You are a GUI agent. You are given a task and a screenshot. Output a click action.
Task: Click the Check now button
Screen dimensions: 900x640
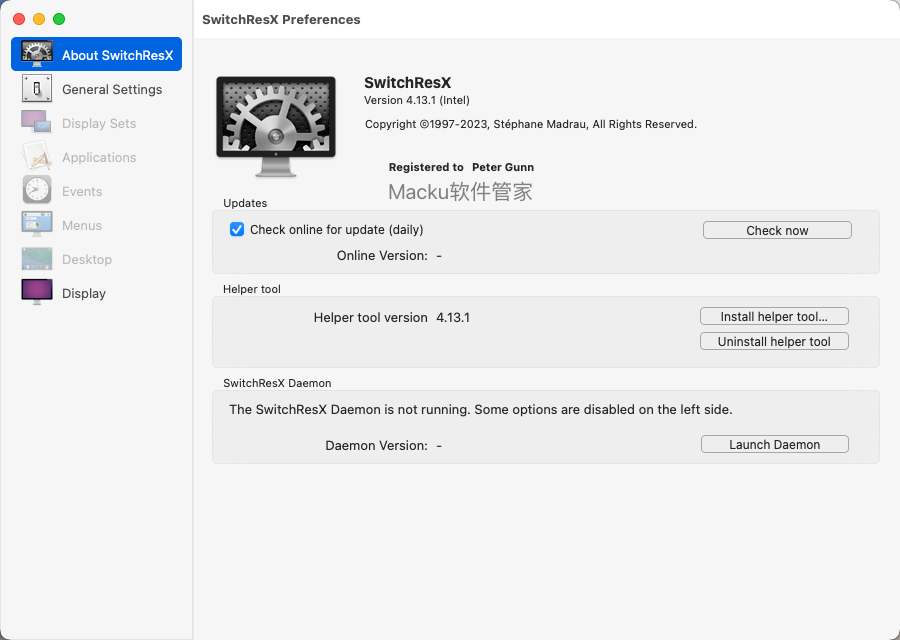[x=777, y=230]
